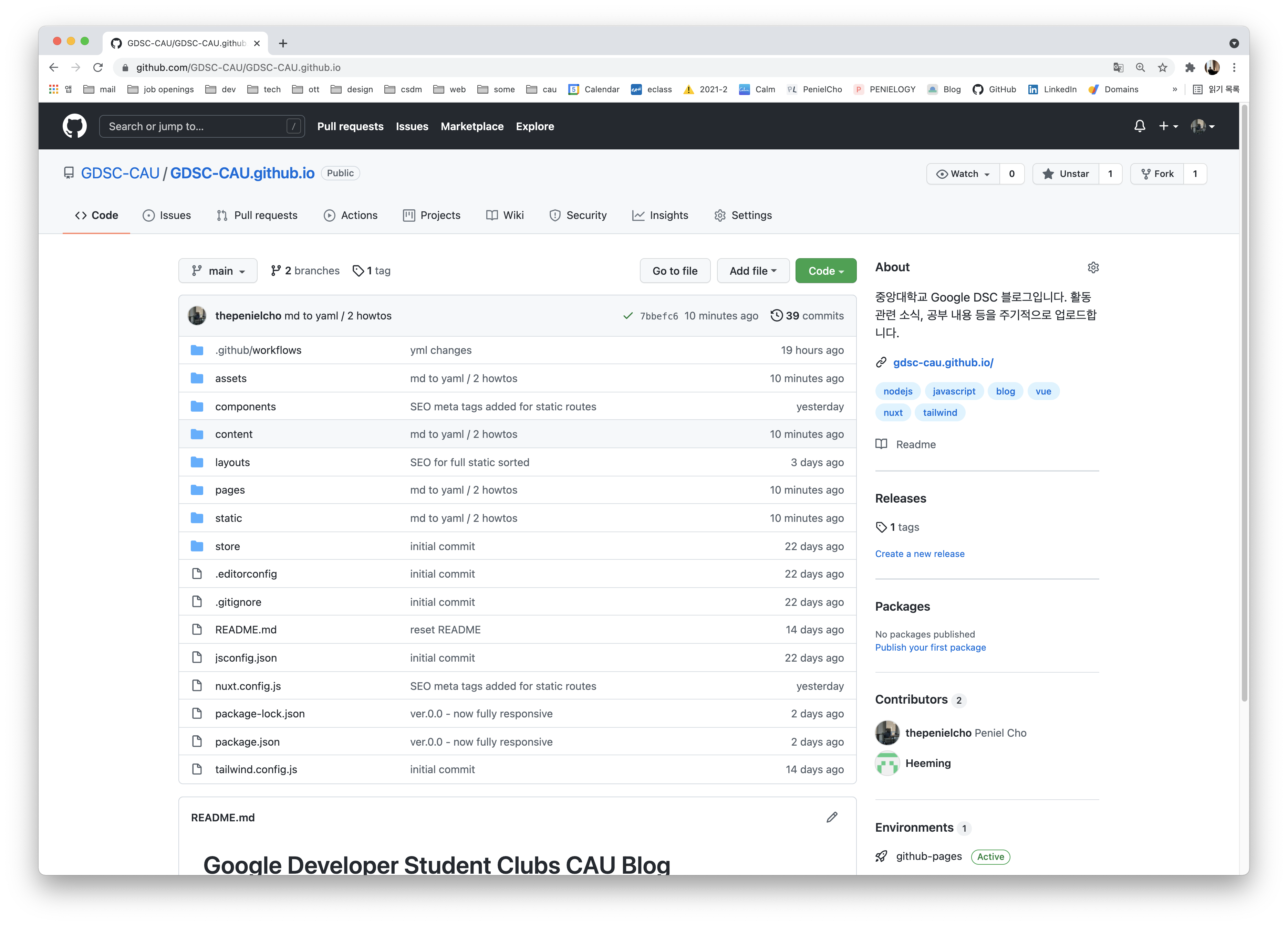Focus the Search or jump to field

tap(201, 126)
